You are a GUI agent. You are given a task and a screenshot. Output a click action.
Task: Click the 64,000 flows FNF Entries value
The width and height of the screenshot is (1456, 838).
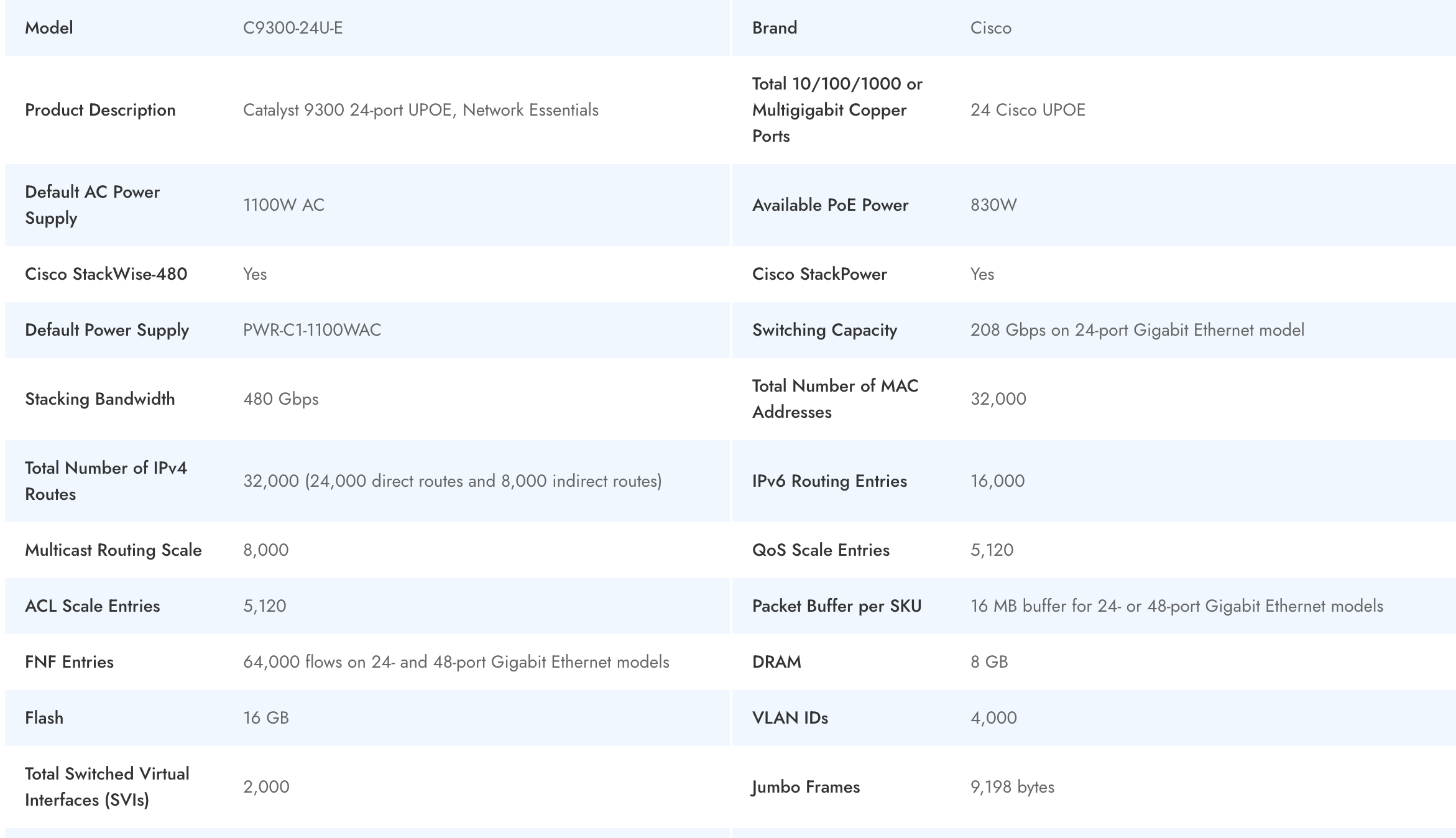456,662
